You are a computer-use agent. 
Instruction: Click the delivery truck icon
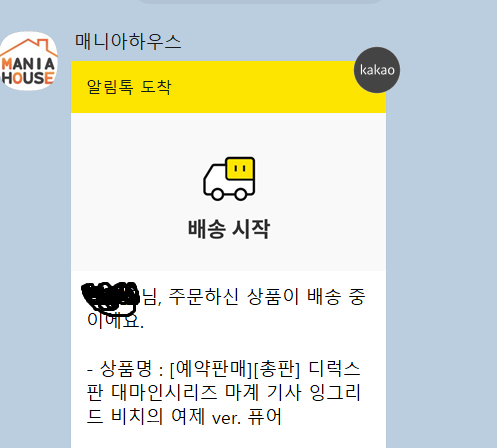[x=229, y=179]
